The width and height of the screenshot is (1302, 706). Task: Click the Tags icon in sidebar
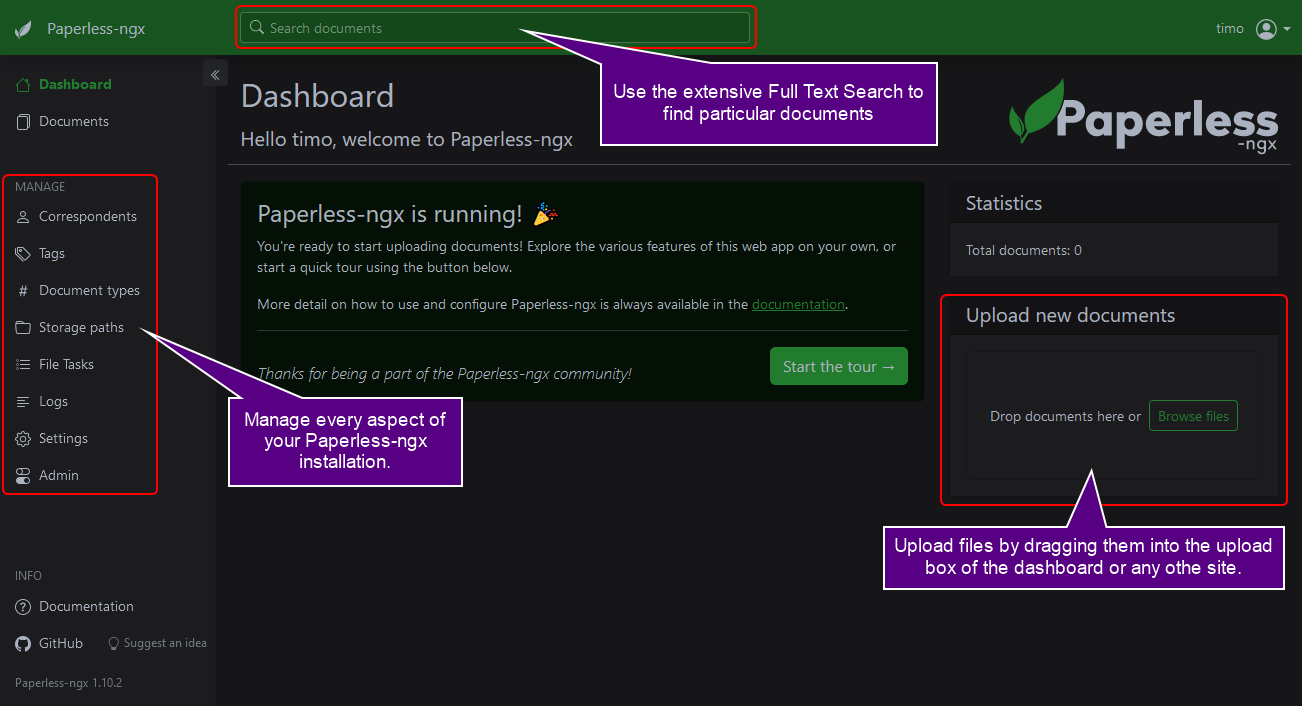click(x=23, y=254)
